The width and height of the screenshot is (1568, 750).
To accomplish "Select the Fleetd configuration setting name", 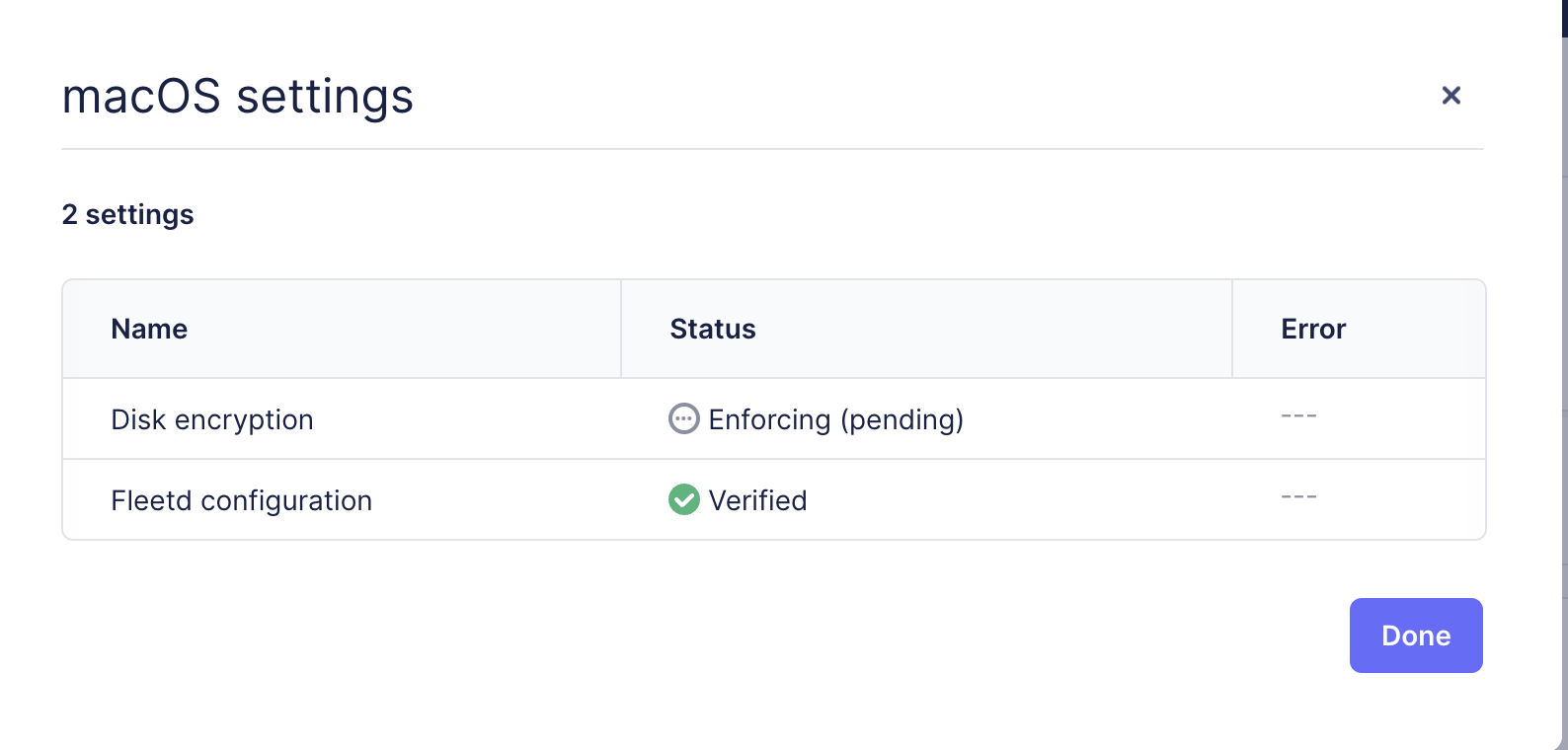I will click(x=241, y=500).
